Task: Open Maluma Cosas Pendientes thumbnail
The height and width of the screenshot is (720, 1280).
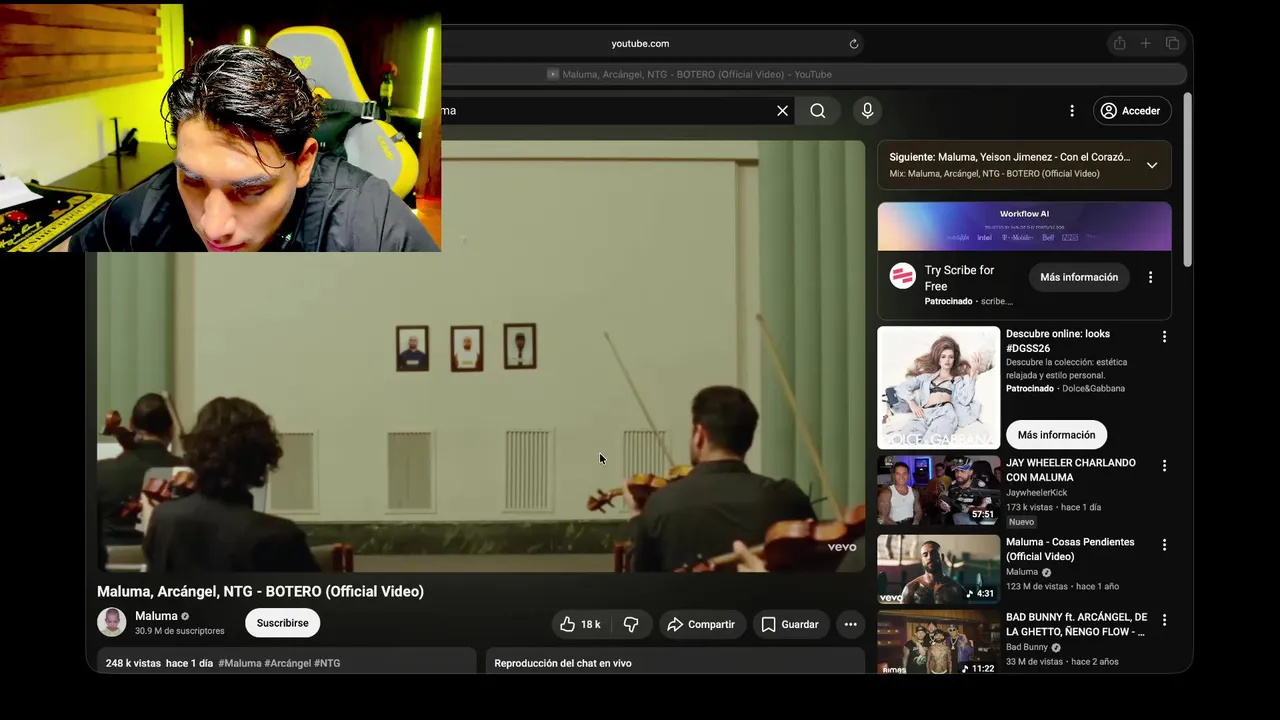Action: 938,569
